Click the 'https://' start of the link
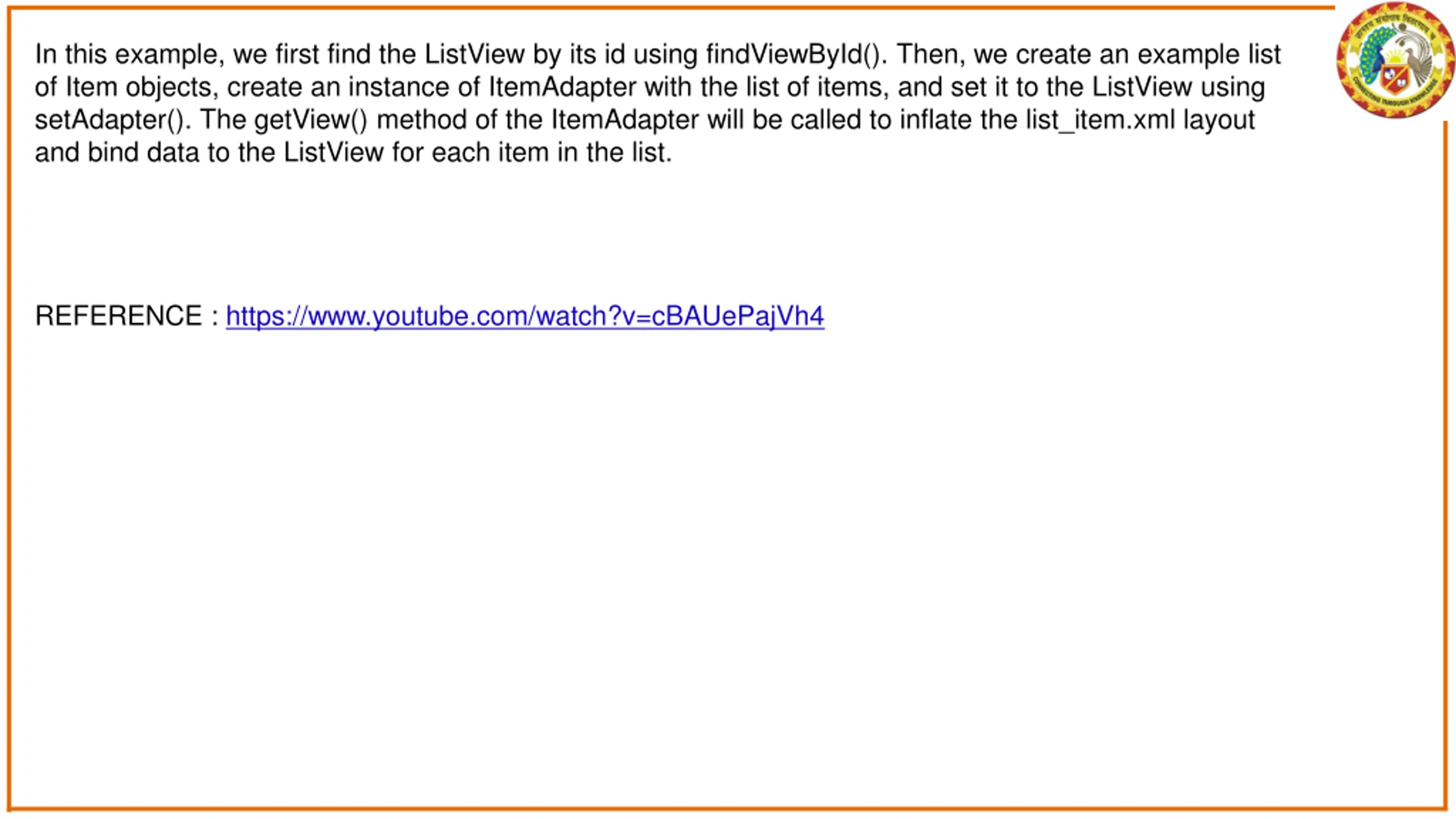This screenshot has height=819, width=1456. point(266,316)
